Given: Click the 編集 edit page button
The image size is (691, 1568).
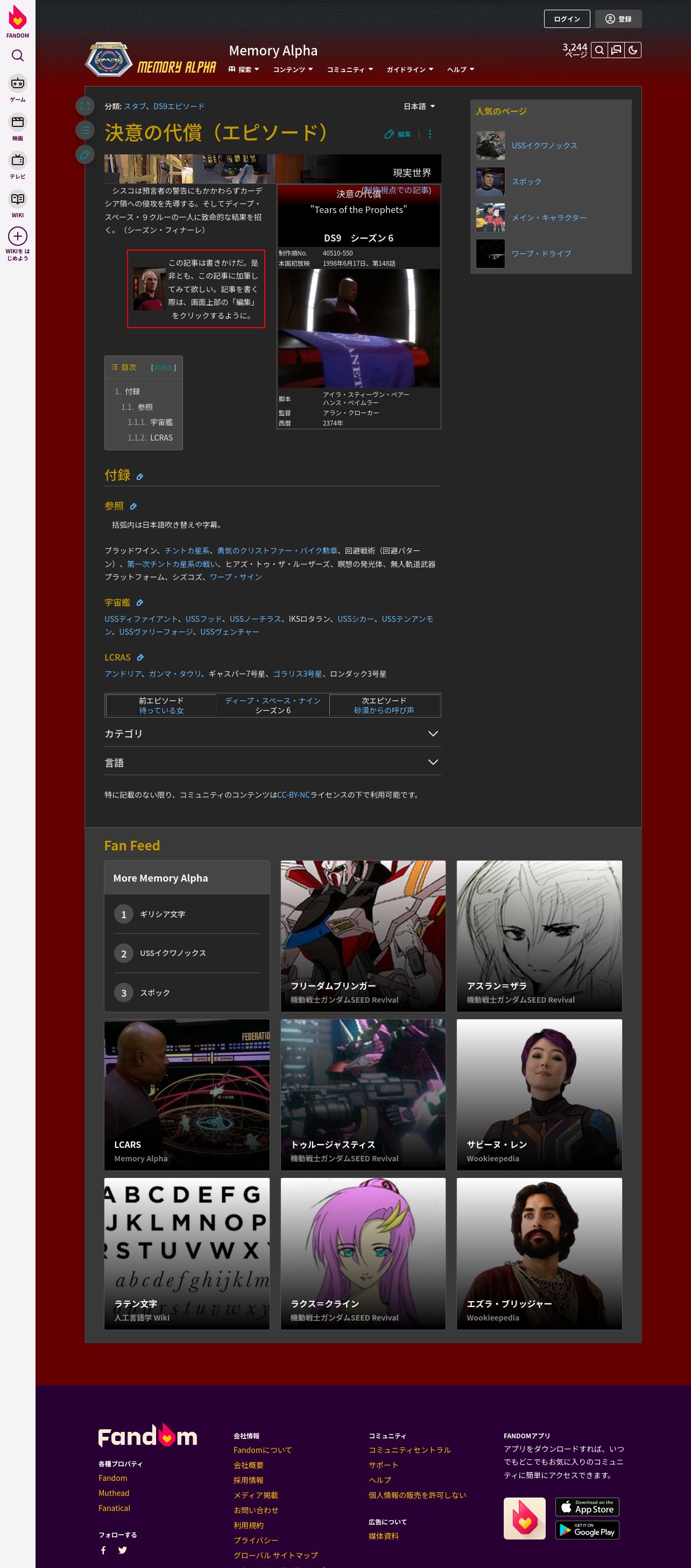Looking at the screenshot, I should (x=398, y=134).
